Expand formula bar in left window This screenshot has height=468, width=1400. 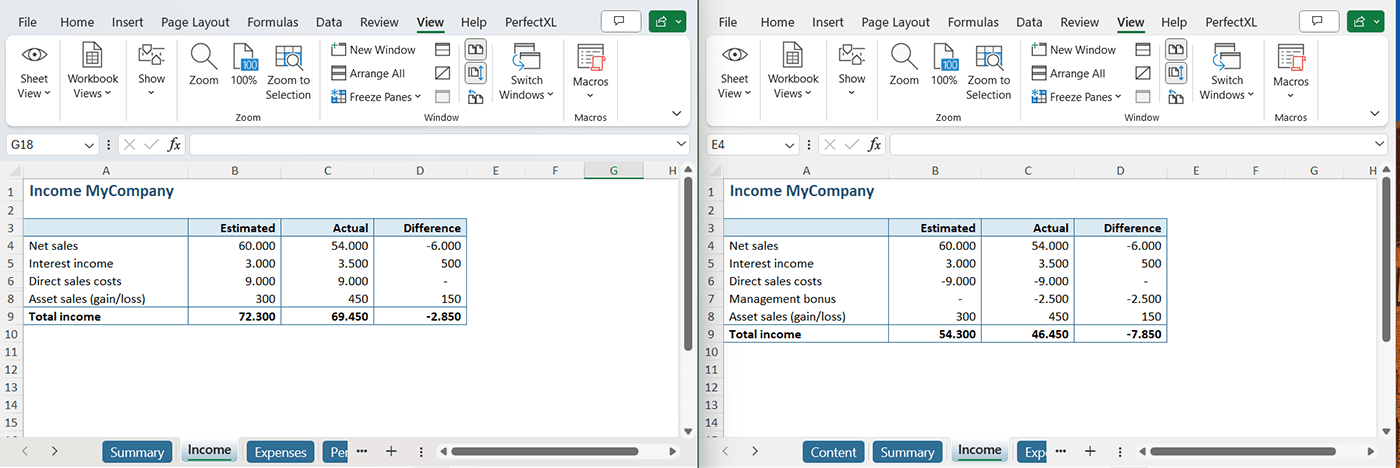[681, 145]
